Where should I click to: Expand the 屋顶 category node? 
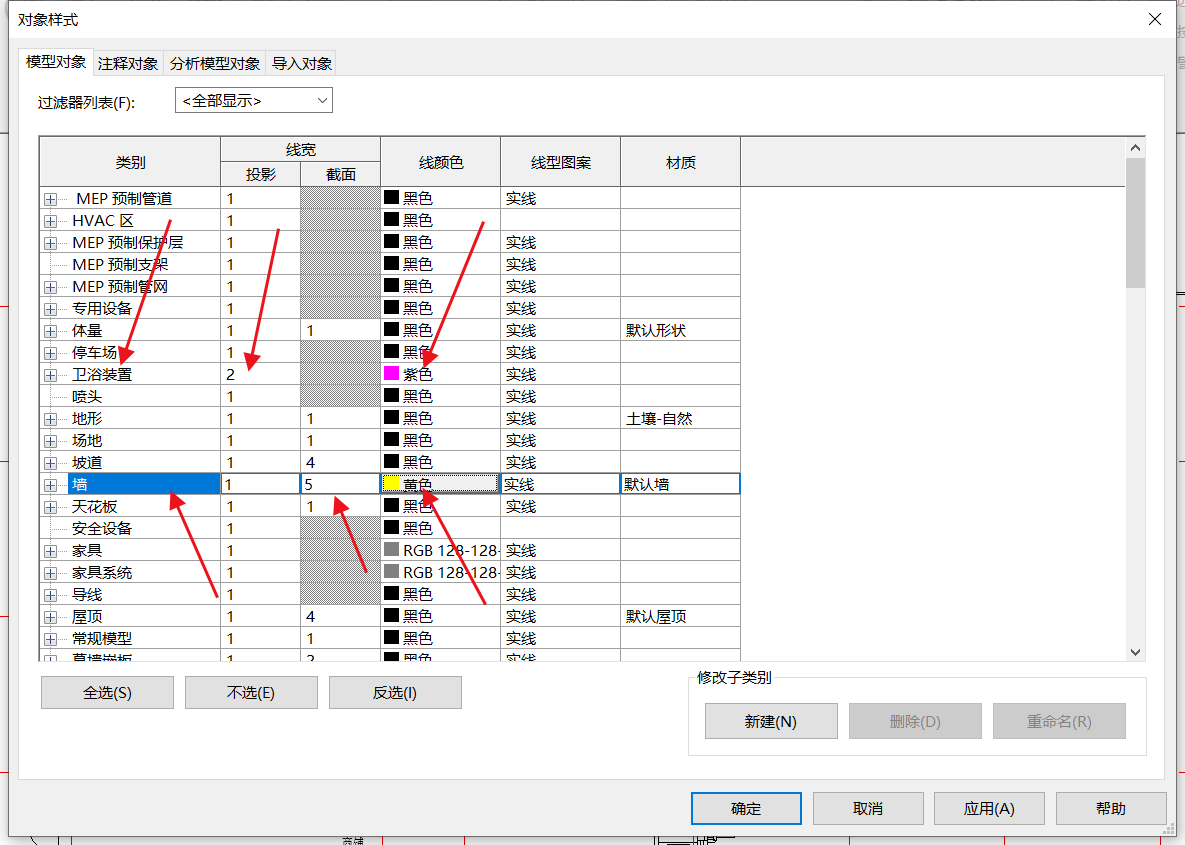[50, 617]
